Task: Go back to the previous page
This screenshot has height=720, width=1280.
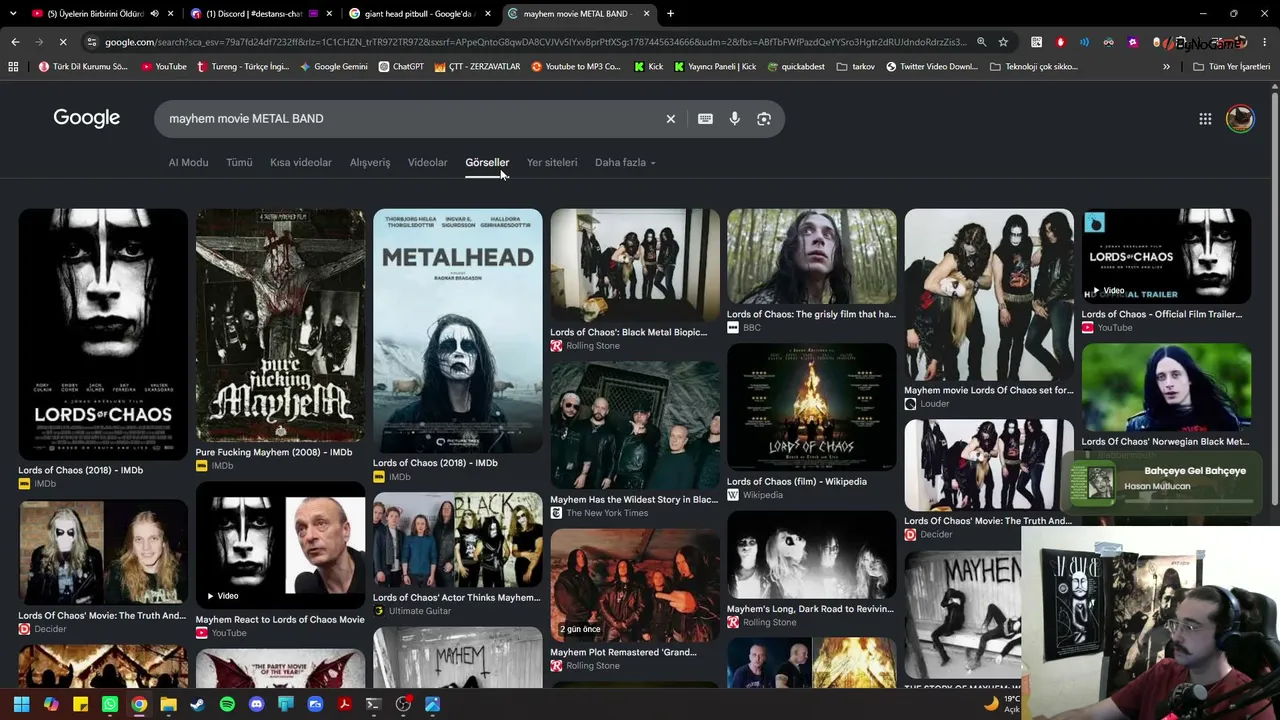Action: pos(15,42)
